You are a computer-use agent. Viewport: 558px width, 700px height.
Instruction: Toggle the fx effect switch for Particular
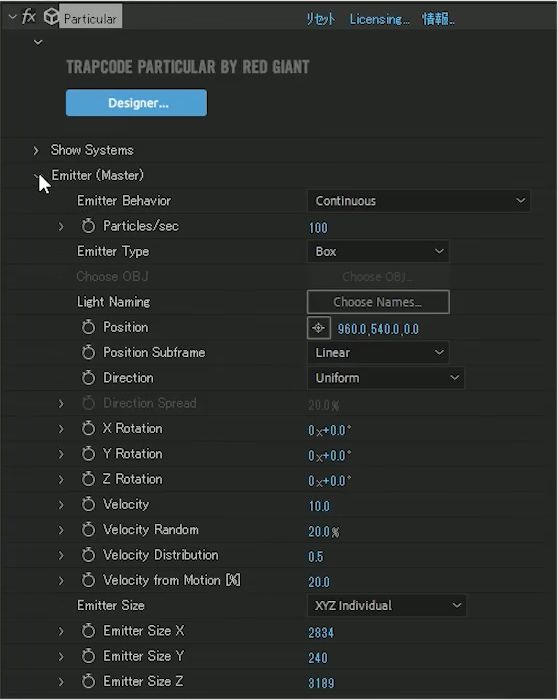tap(29, 17)
